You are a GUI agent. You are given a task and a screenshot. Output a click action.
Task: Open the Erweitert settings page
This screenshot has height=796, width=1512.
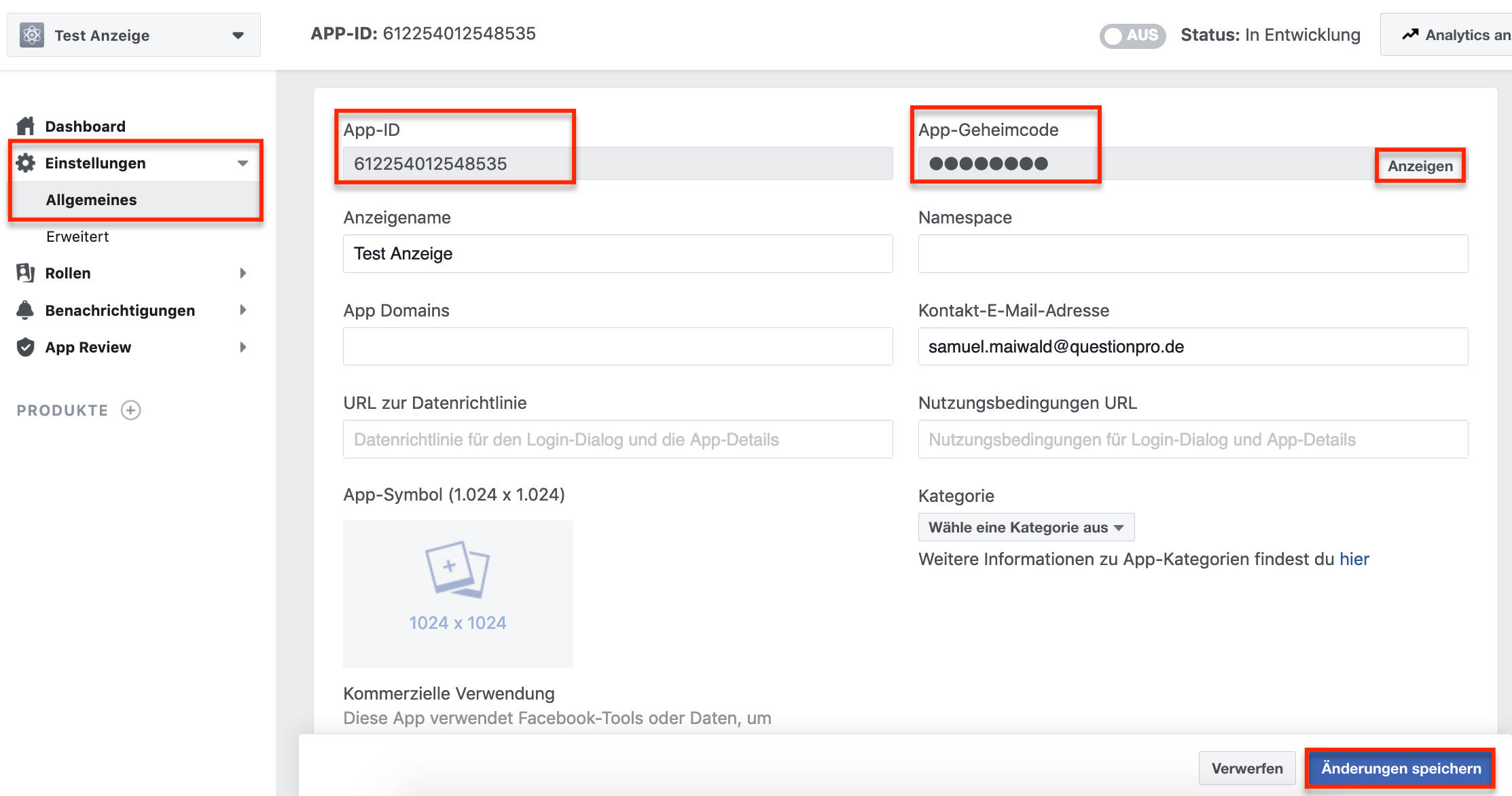click(77, 236)
